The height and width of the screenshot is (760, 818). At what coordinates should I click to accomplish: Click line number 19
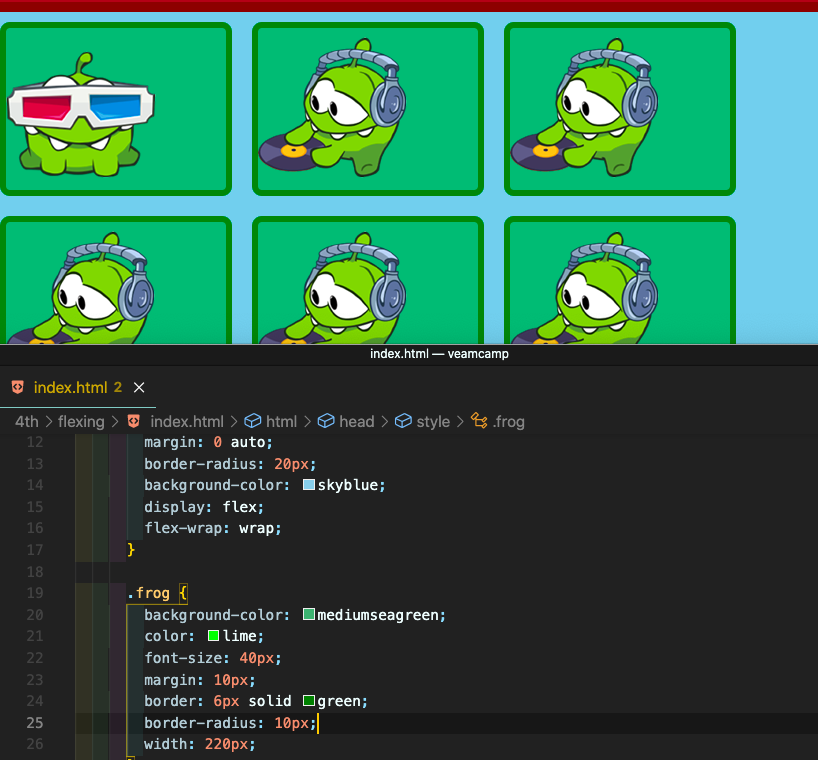click(35, 593)
